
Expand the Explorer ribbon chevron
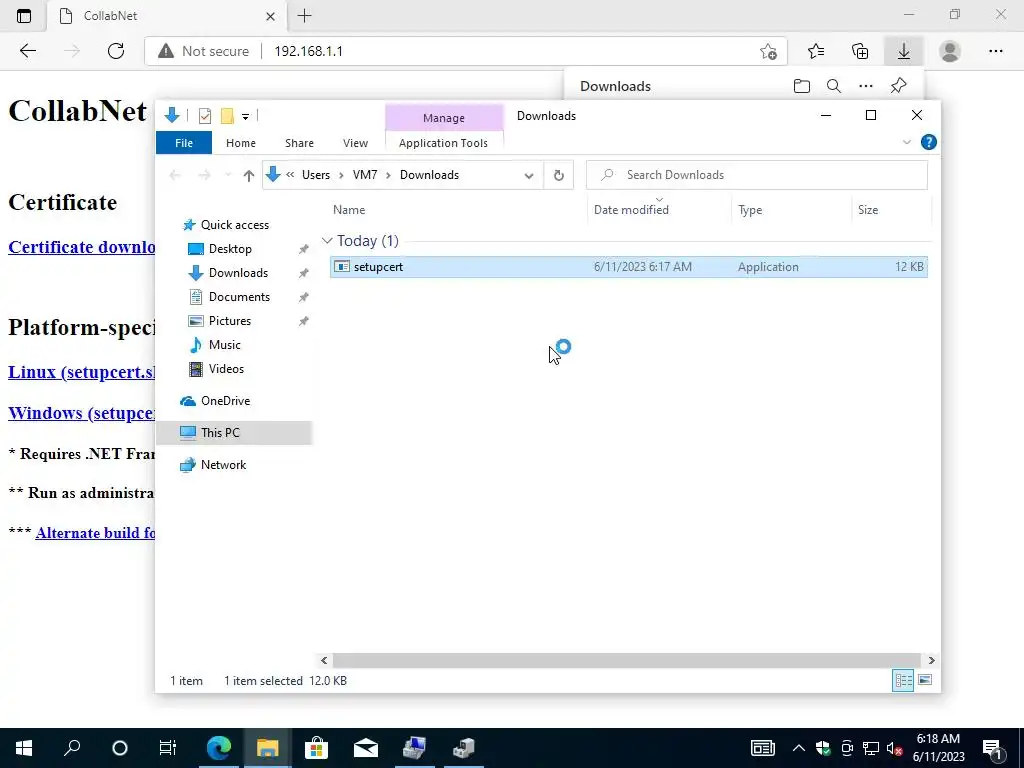(x=906, y=142)
